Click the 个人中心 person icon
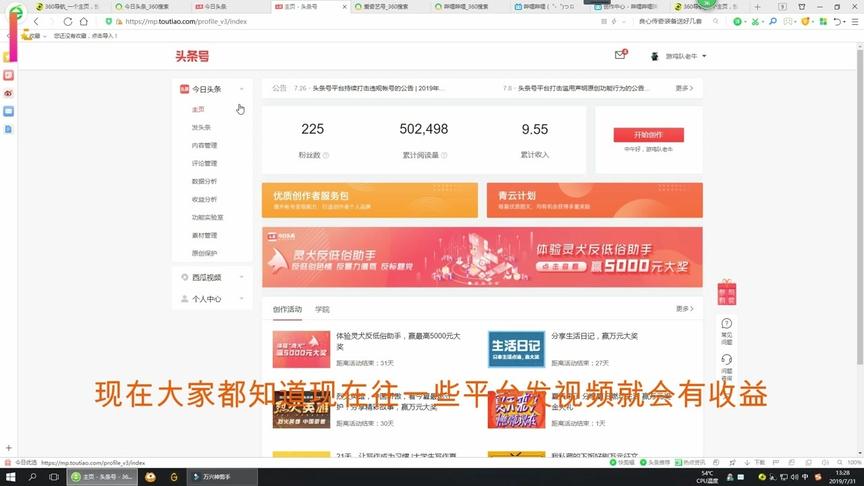Viewport: 864px width, 486px height. pos(185,299)
